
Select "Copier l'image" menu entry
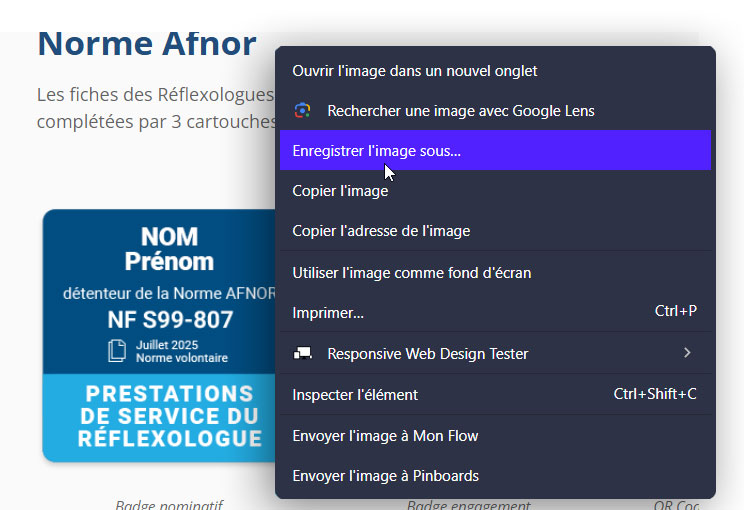(x=340, y=191)
